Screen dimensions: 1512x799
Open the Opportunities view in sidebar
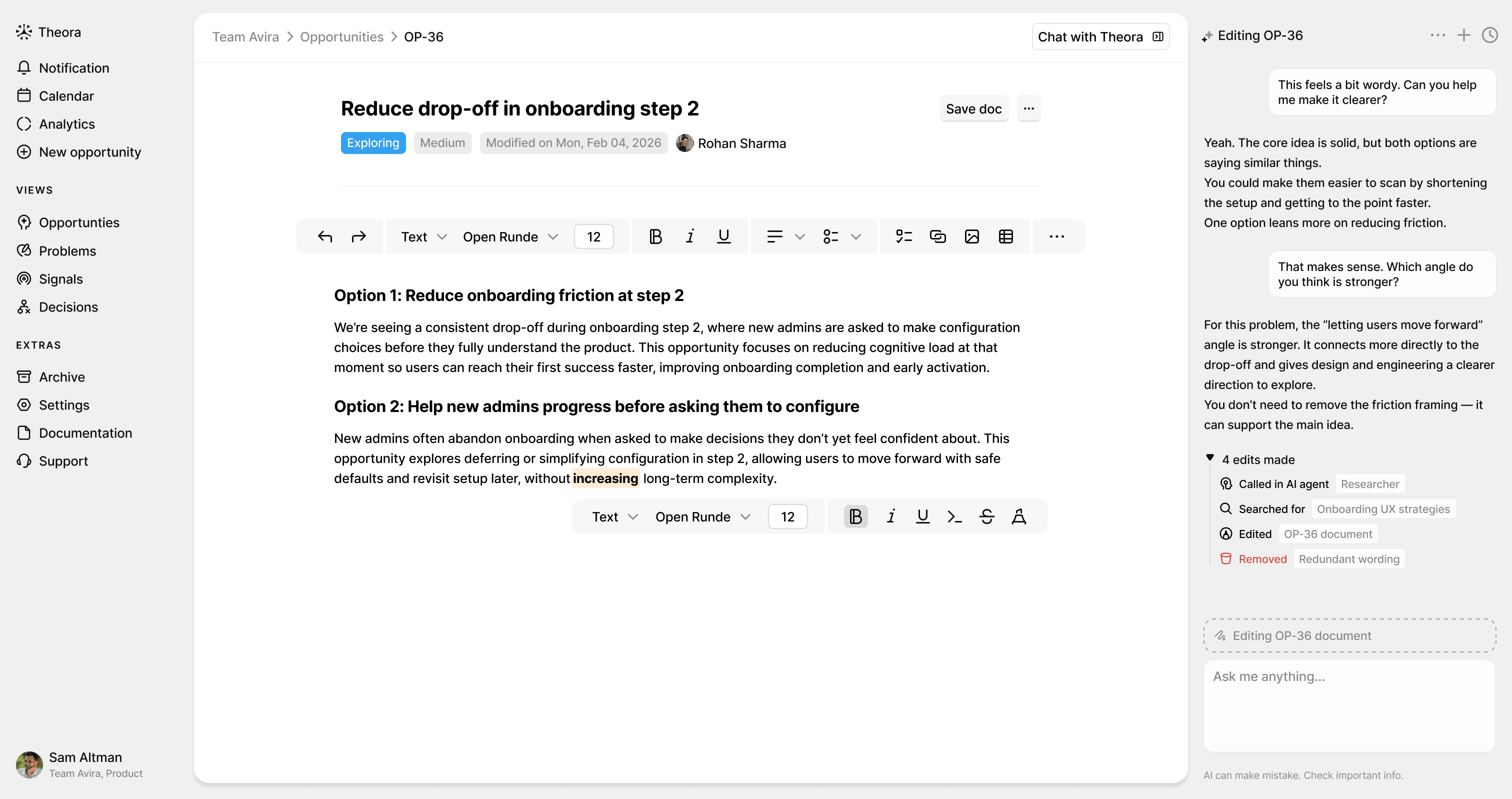(79, 222)
